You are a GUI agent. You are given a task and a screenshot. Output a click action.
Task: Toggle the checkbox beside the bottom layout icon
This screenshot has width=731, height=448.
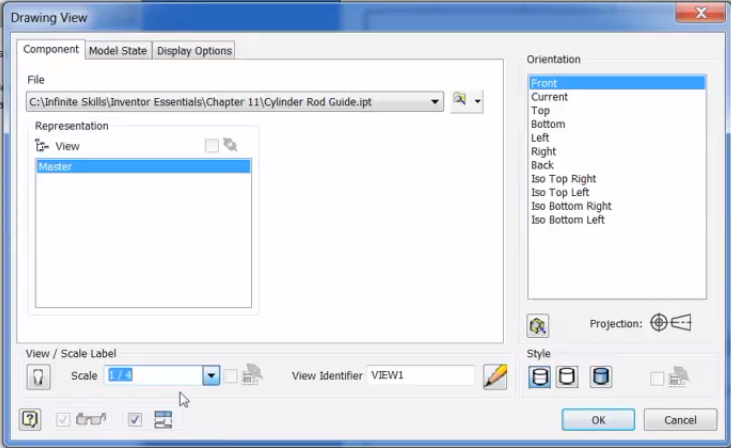pos(135,420)
